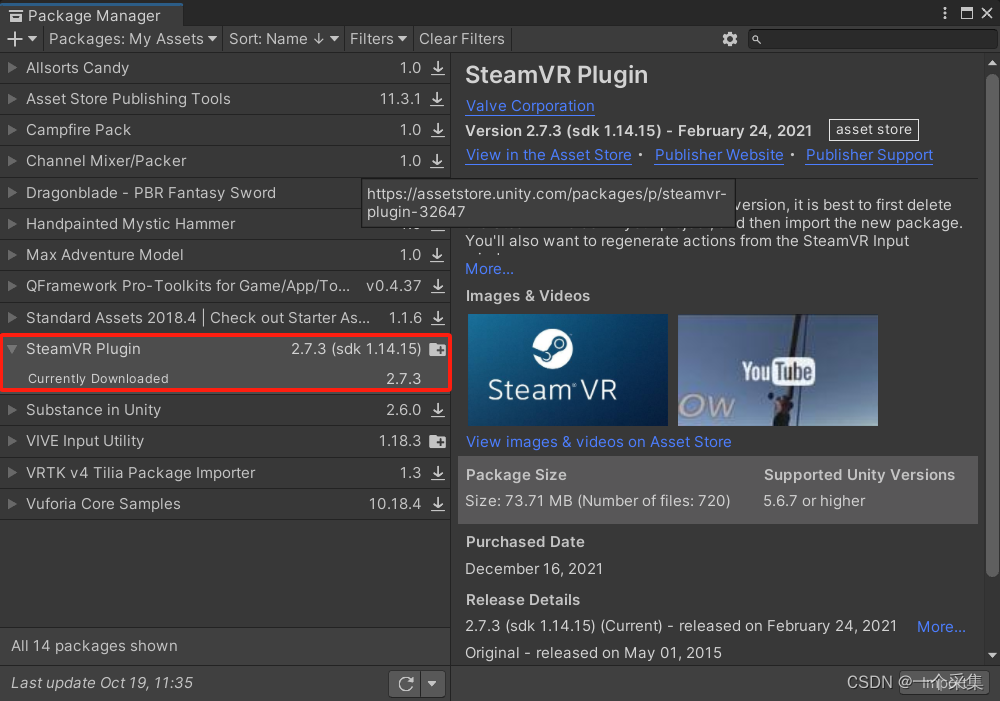Open the Packages: My Assets dropdown
This screenshot has width=1000, height=701.
coord(133,39)
